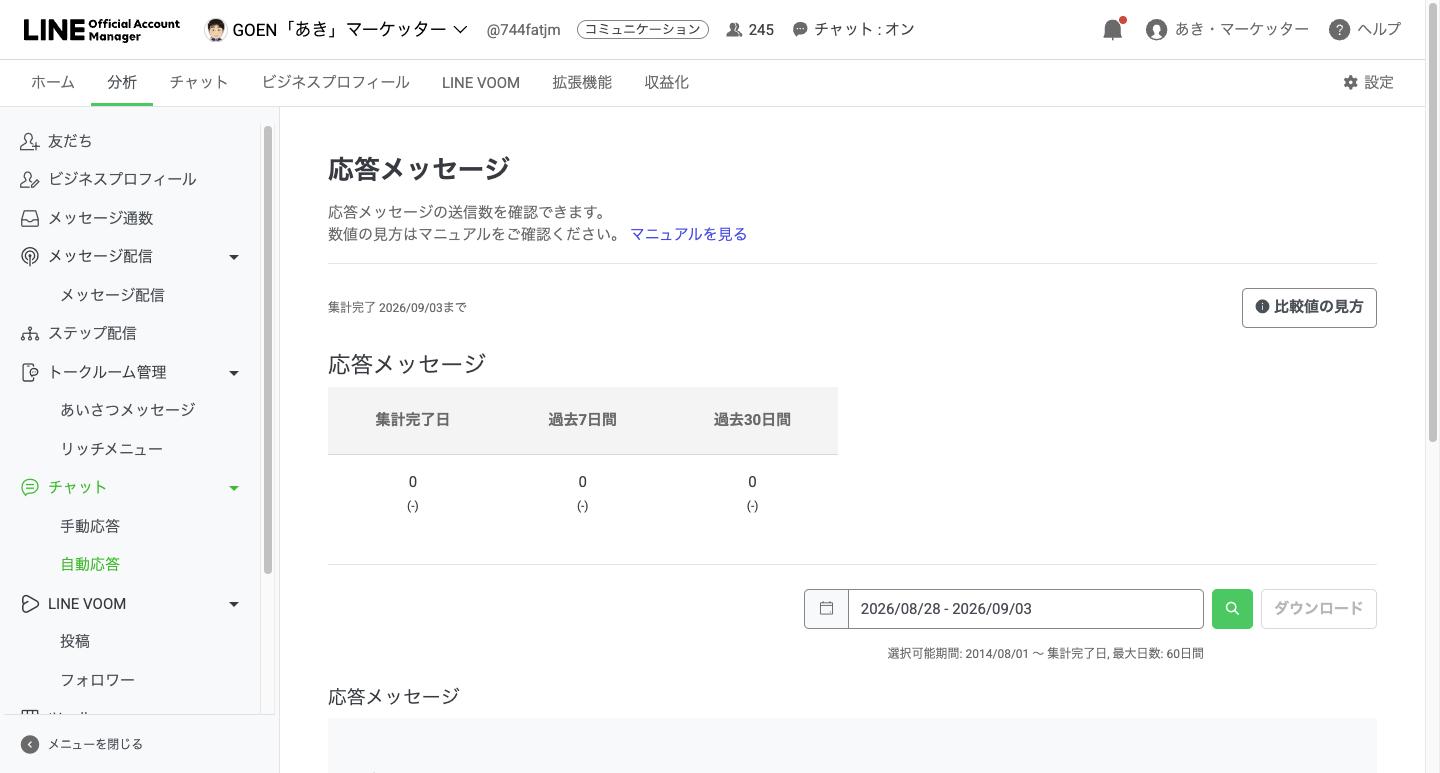Click the LINE VOOM sidebar icon
Screen dimensions: 1440x773
30,604
